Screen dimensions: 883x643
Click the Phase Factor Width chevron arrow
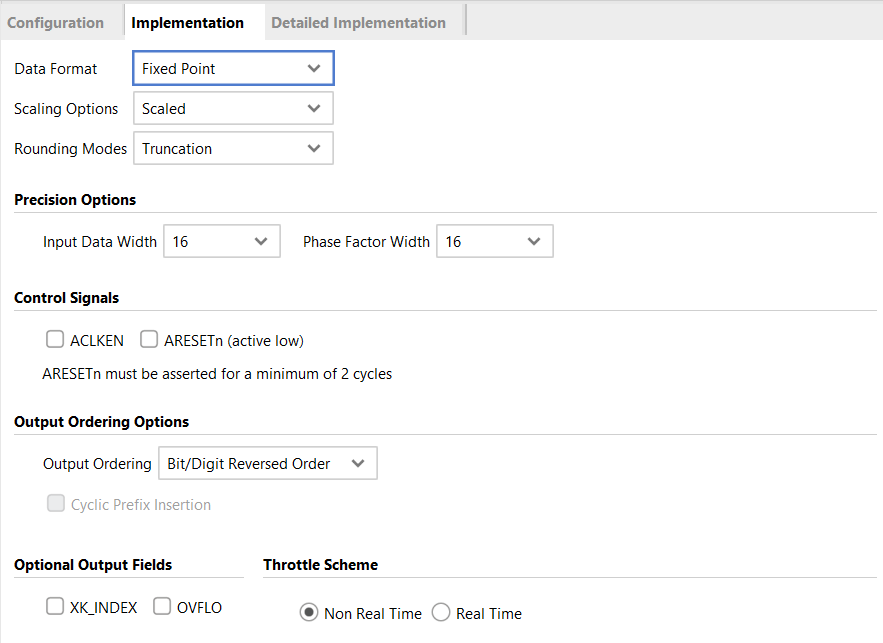click(x=534, y=242)
